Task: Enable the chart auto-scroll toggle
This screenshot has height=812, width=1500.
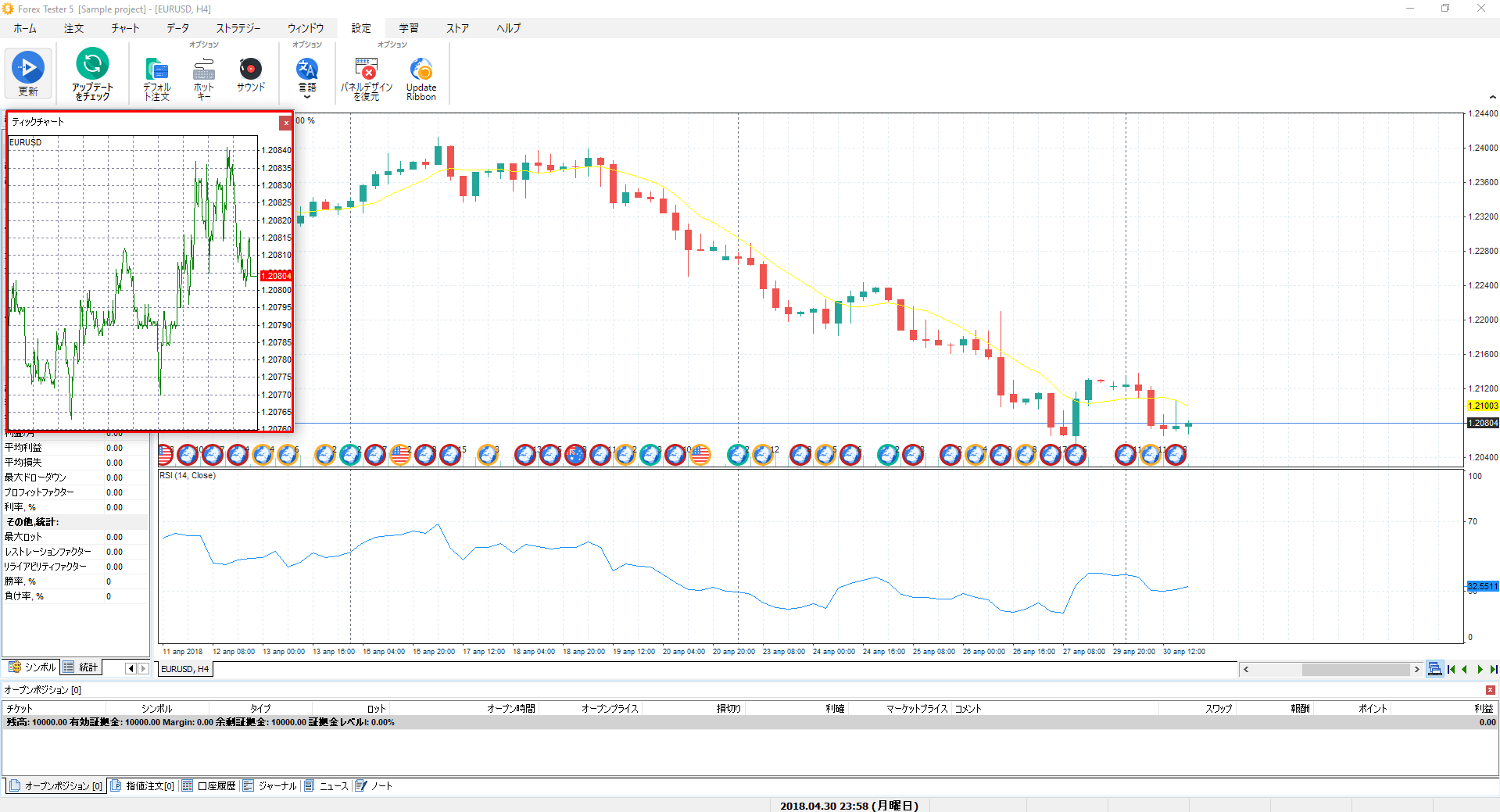Action: [1434, 669]
